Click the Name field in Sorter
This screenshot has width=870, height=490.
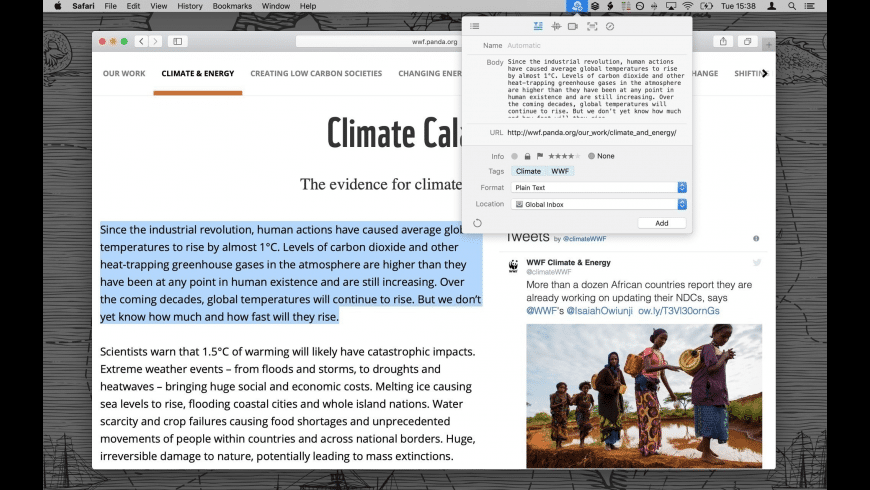(596, 46)
